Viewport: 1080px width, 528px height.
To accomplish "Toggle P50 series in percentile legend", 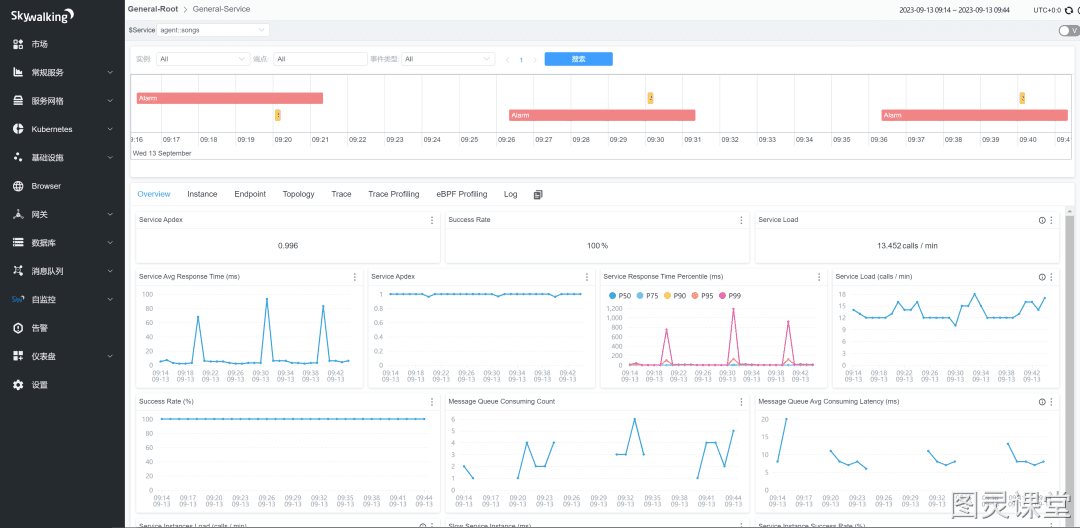I will (x=620, y=295).
